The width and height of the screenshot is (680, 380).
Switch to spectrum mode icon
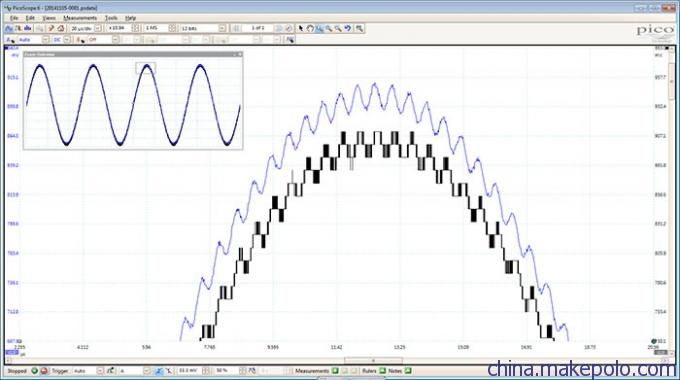pos(28,28)
